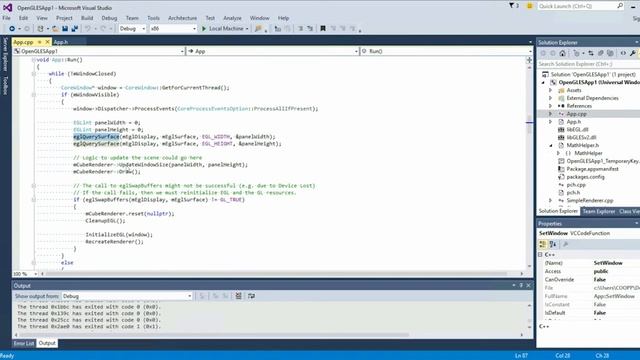
Task: Click the Undo toolbar icon
Action: (x=87, y=29)
